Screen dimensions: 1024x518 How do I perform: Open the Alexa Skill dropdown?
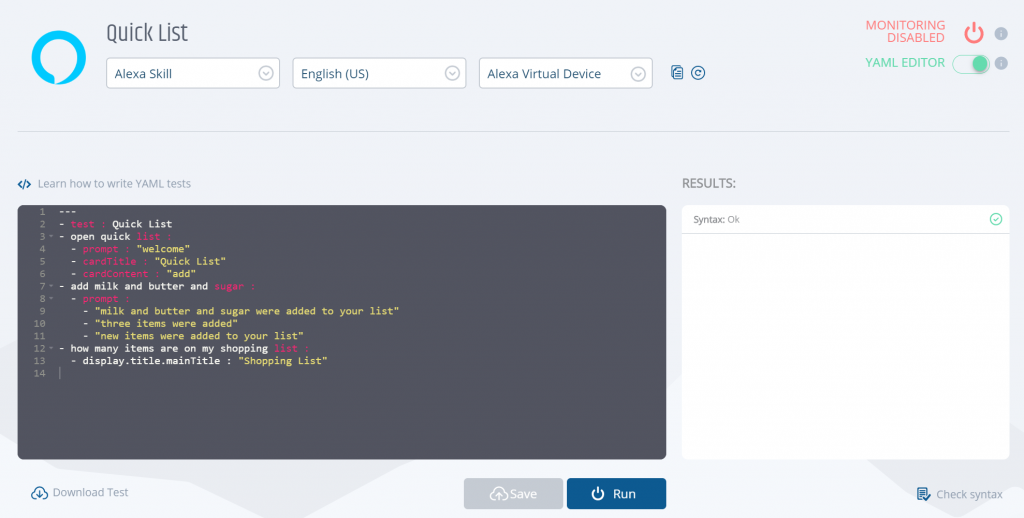(x=193, y=73)
